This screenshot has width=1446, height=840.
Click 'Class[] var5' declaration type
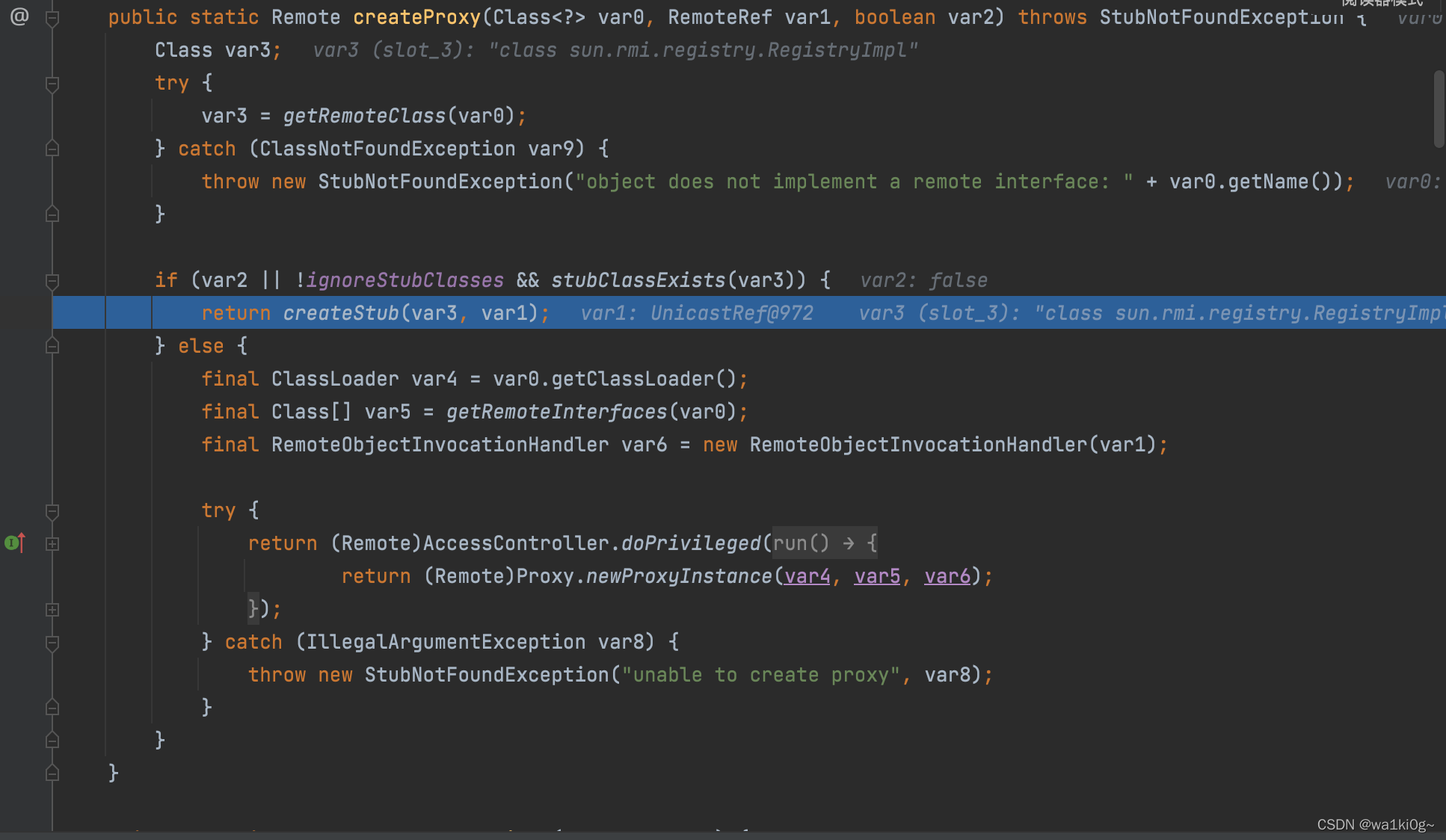[x=312, y=412]
